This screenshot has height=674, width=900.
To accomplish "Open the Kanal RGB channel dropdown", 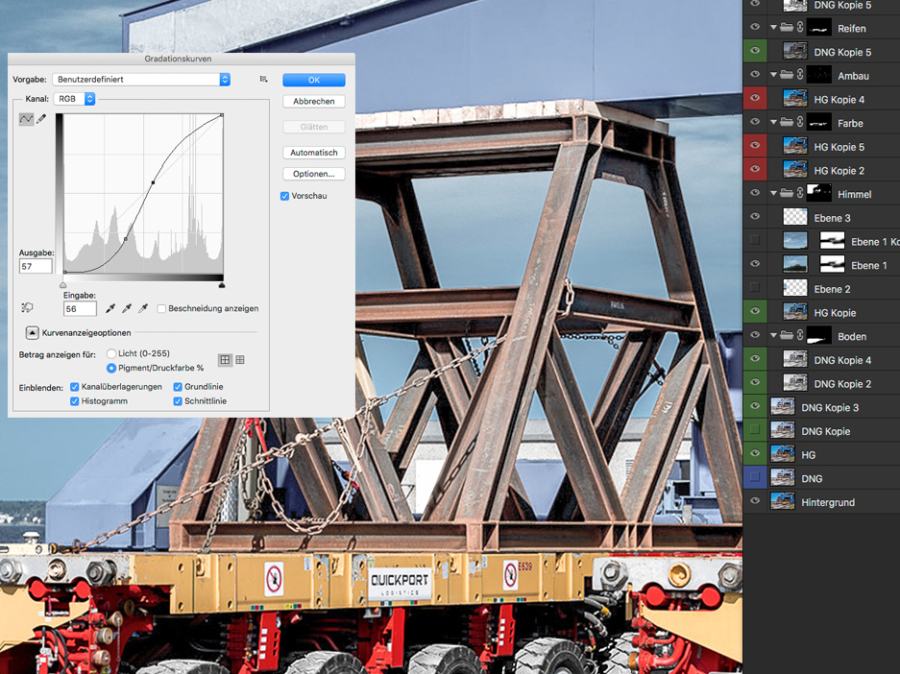I will (76, 99).
